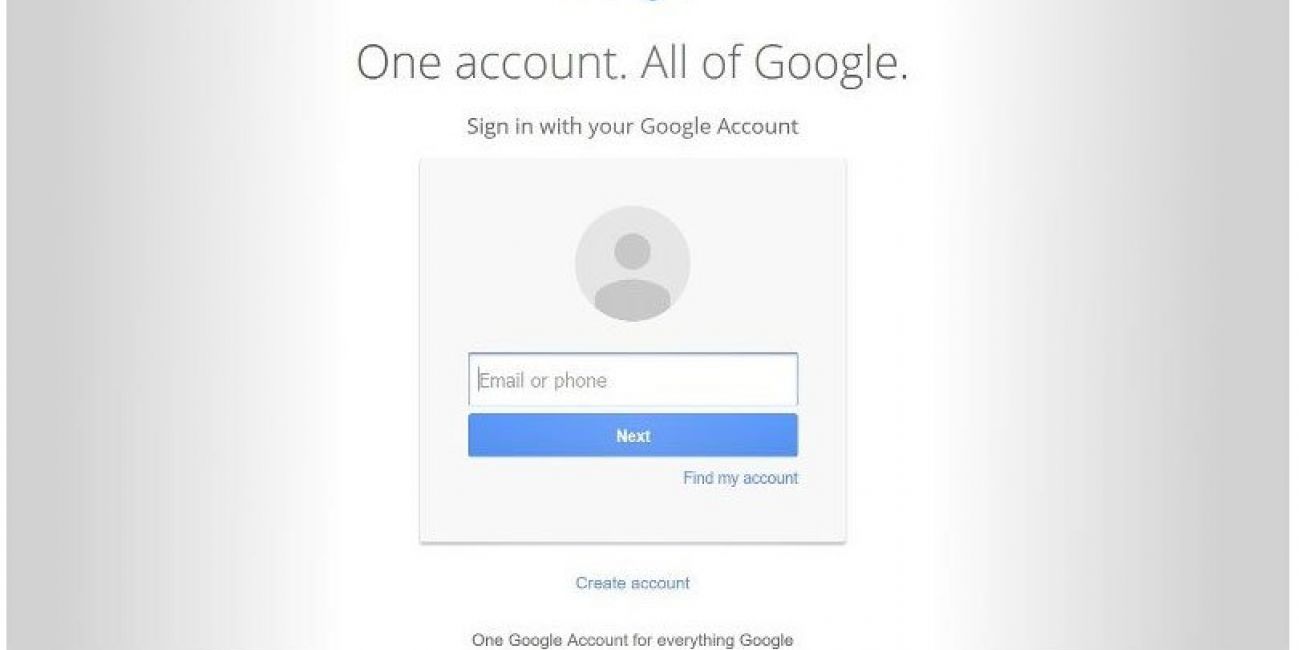Open the Create account link
This screenshot has width=1300, height=650.
click(x=633, y=583)
